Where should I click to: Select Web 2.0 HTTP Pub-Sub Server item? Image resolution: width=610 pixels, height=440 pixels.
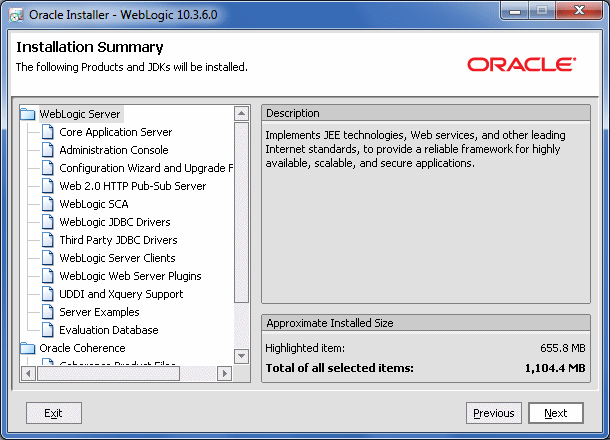tap(133, 186)
